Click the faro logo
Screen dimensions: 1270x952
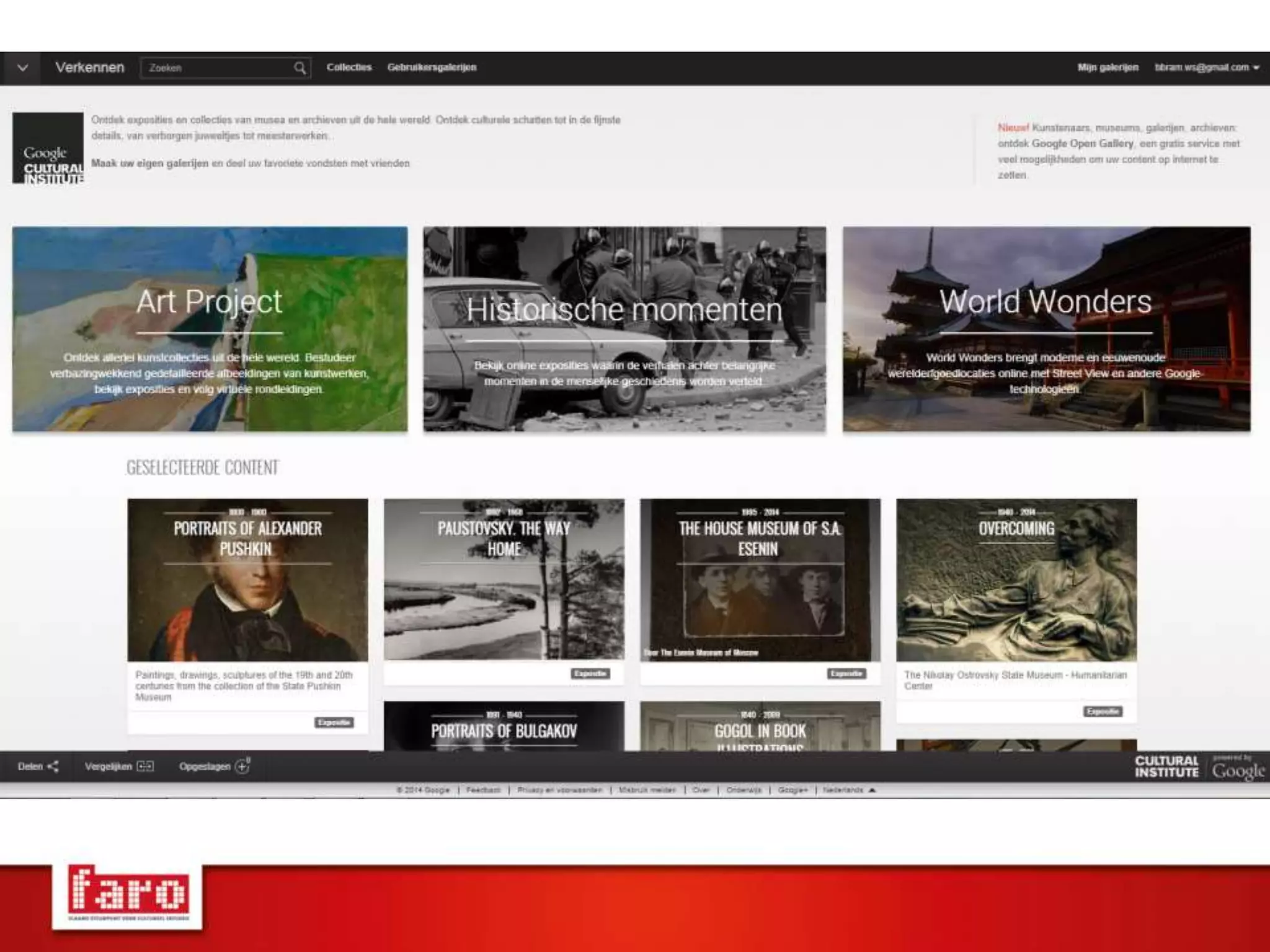point(128,893)
